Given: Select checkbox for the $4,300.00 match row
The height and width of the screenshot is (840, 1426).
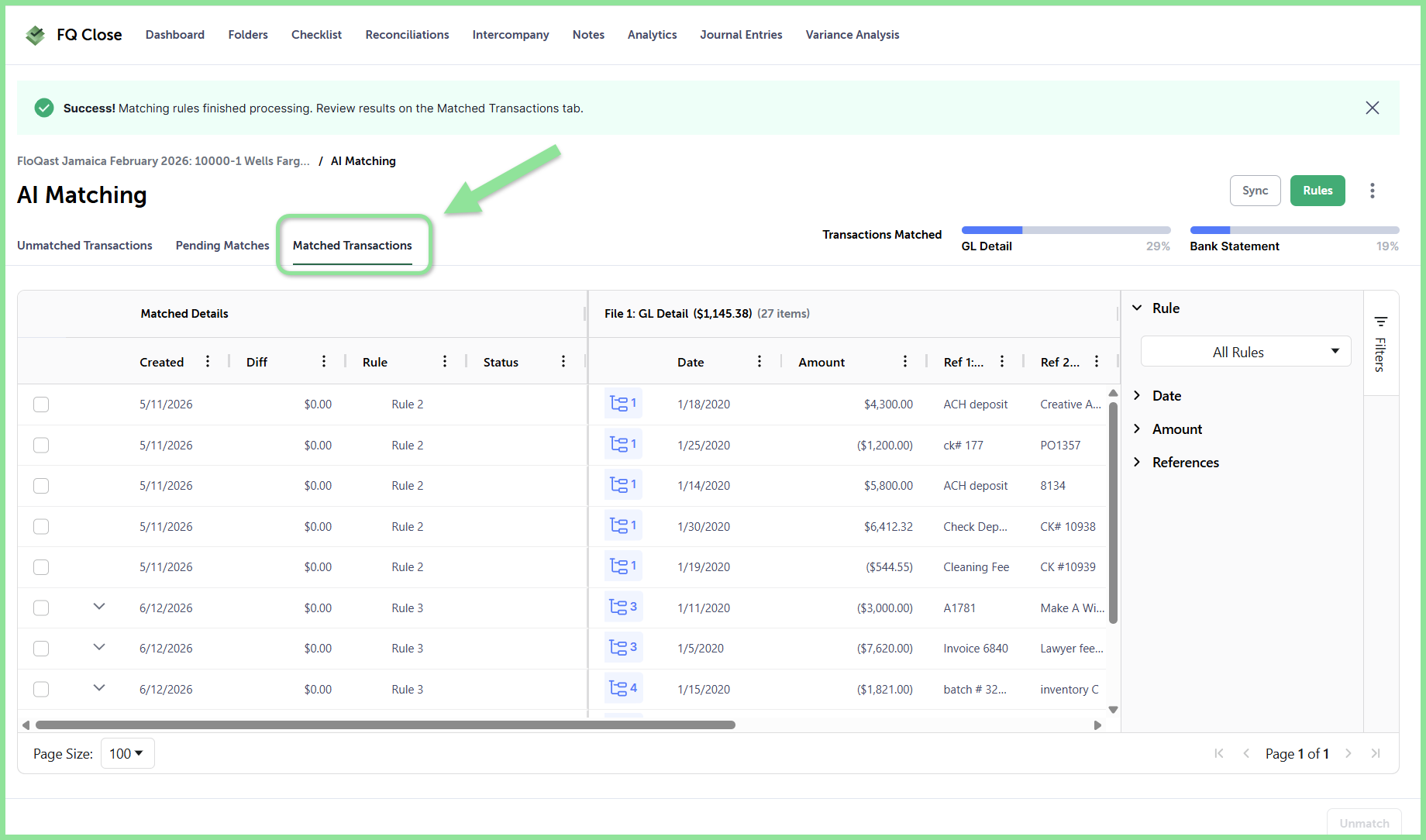Looking at the screenshot, I should pos(41,405).
